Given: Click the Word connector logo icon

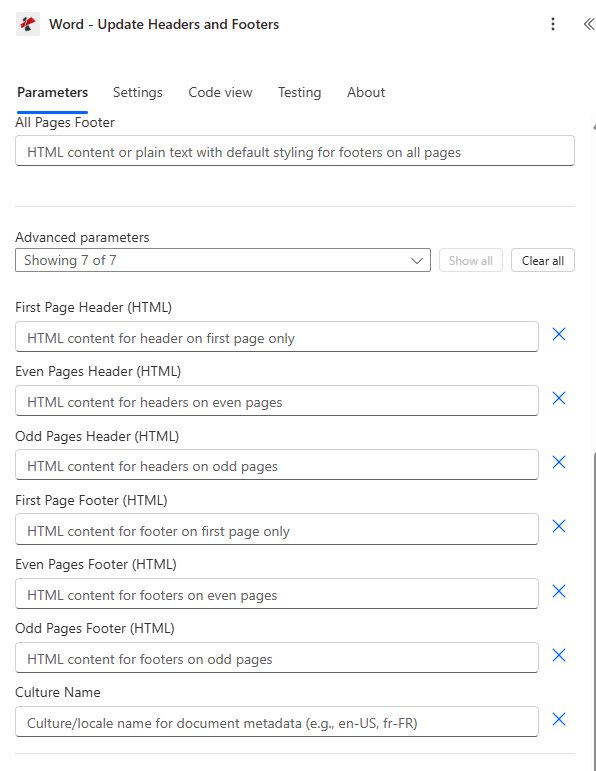Looking at the screenshot, I should coord(28,24).
